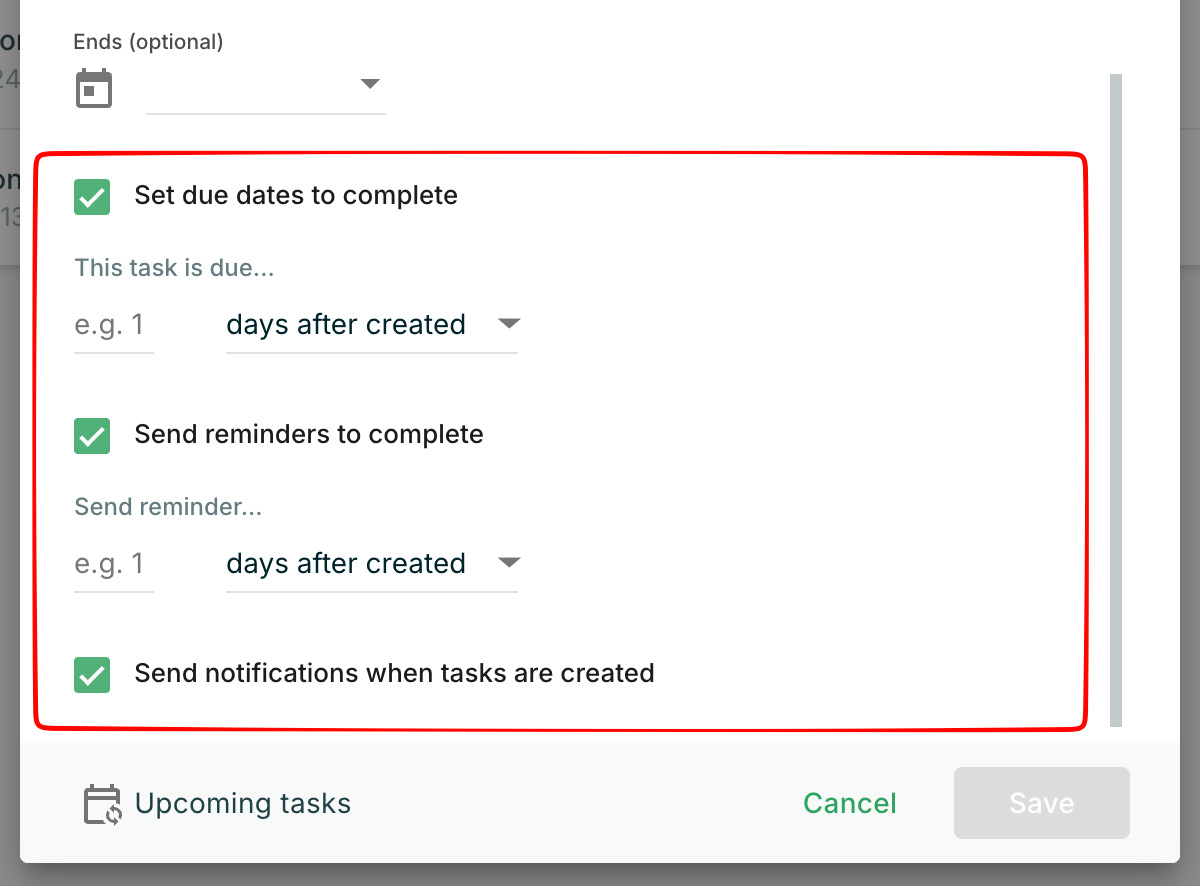Image resolution: width=1200 pixels, height=886 pixels.
Task: Click the recurring calendar icon beside Upcoming tasks
Action: (x=102, y=804)
